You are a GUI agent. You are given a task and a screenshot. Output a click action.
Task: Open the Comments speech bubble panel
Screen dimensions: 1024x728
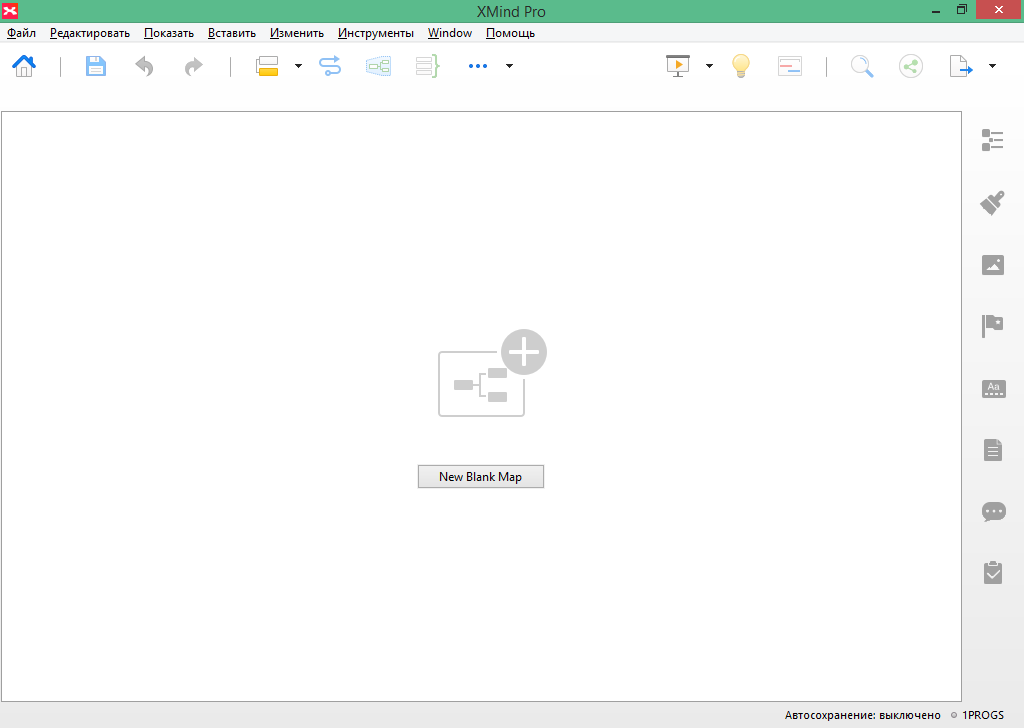tap(992, 511)
